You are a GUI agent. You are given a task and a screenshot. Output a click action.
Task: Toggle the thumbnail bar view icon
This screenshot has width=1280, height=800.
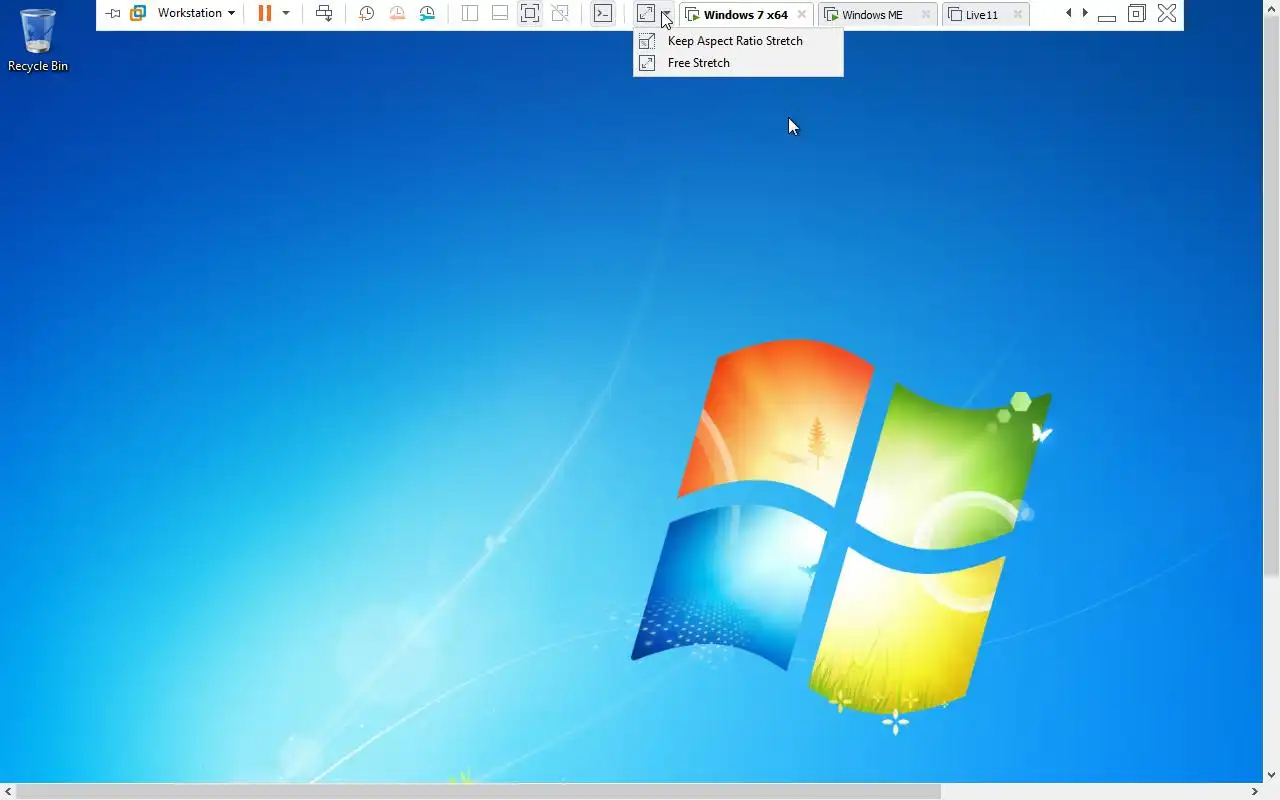[x=500, y=13]
